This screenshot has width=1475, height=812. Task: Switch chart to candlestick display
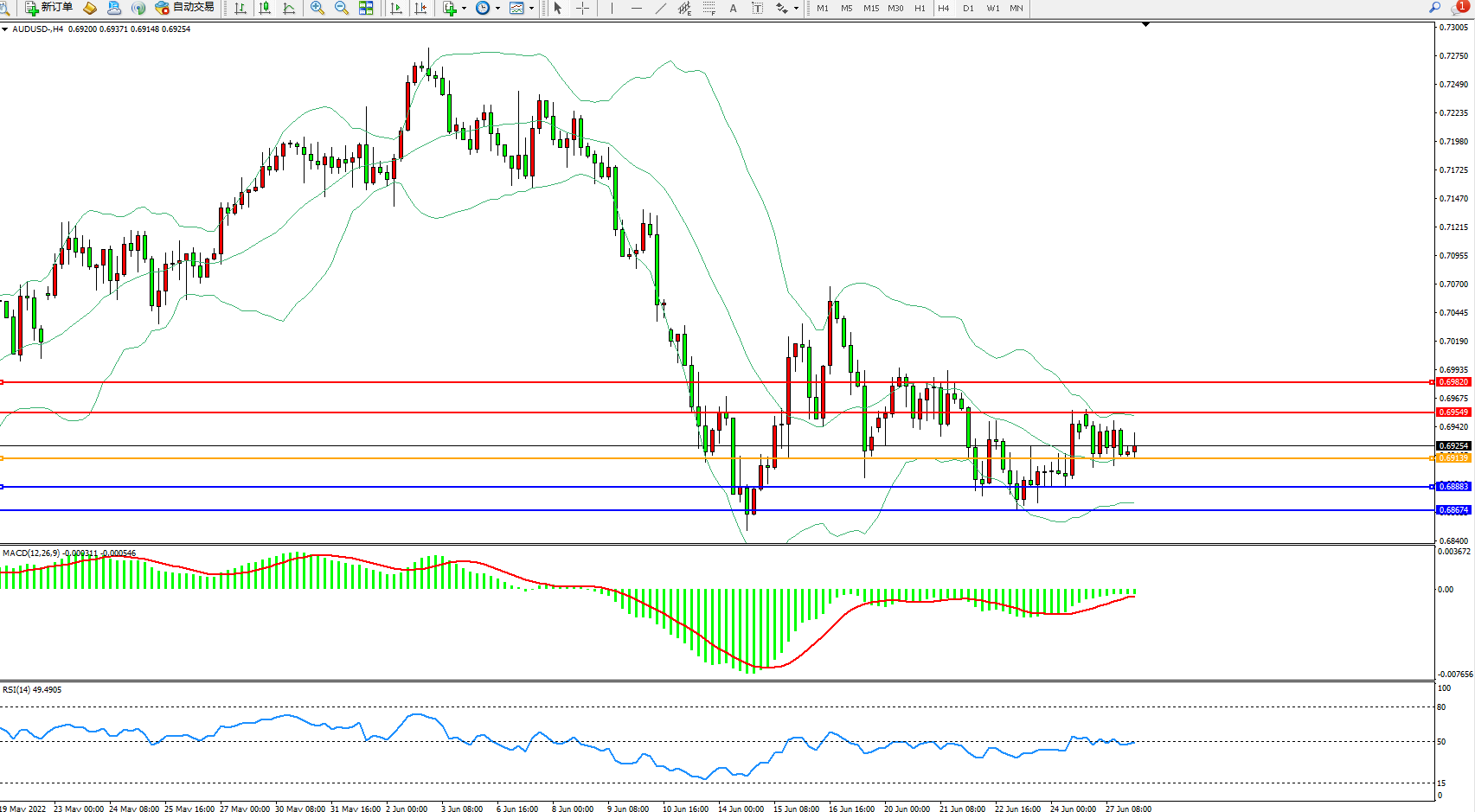point(265,8)
